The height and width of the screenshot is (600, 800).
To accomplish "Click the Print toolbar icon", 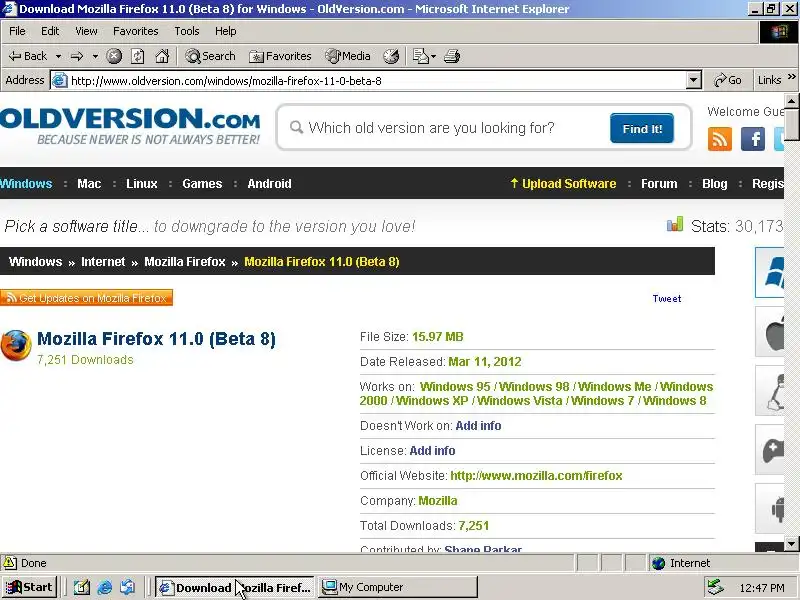I will coord(452,56).
